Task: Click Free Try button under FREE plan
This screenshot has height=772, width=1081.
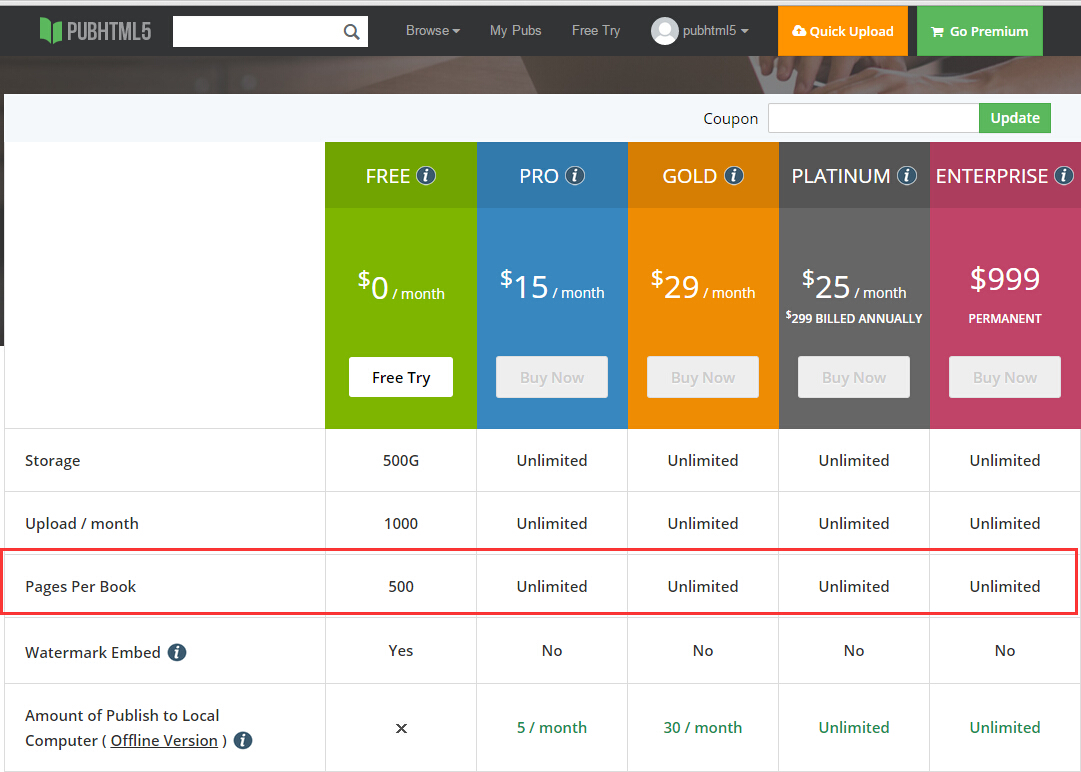Action: (401, 377)
